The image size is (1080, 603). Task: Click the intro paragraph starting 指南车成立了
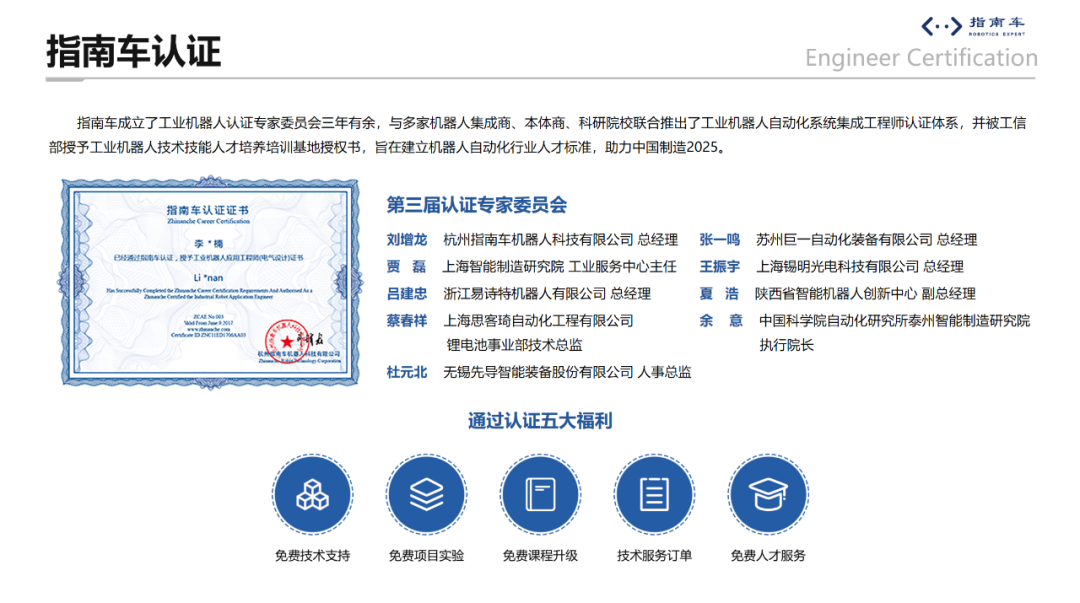pos(537,135)
